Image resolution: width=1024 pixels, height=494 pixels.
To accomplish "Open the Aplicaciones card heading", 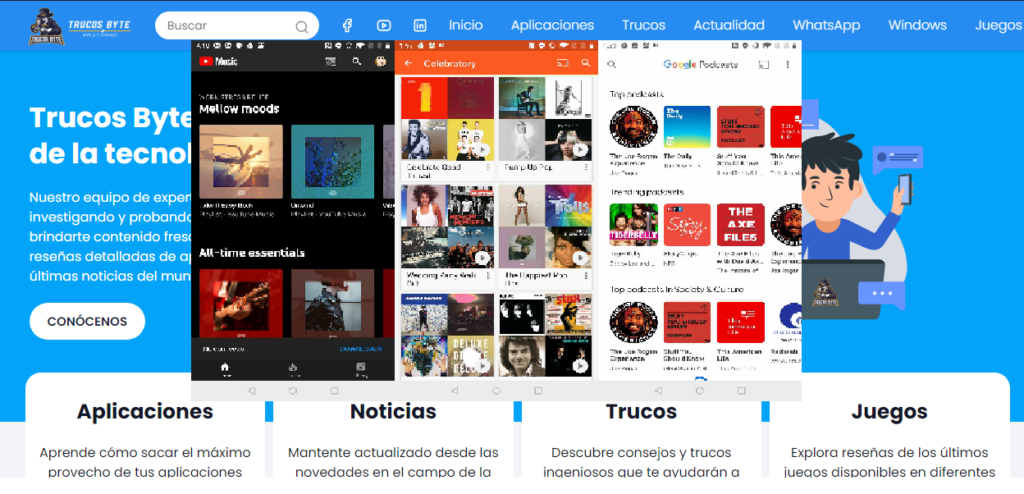I will click(145, 412).
